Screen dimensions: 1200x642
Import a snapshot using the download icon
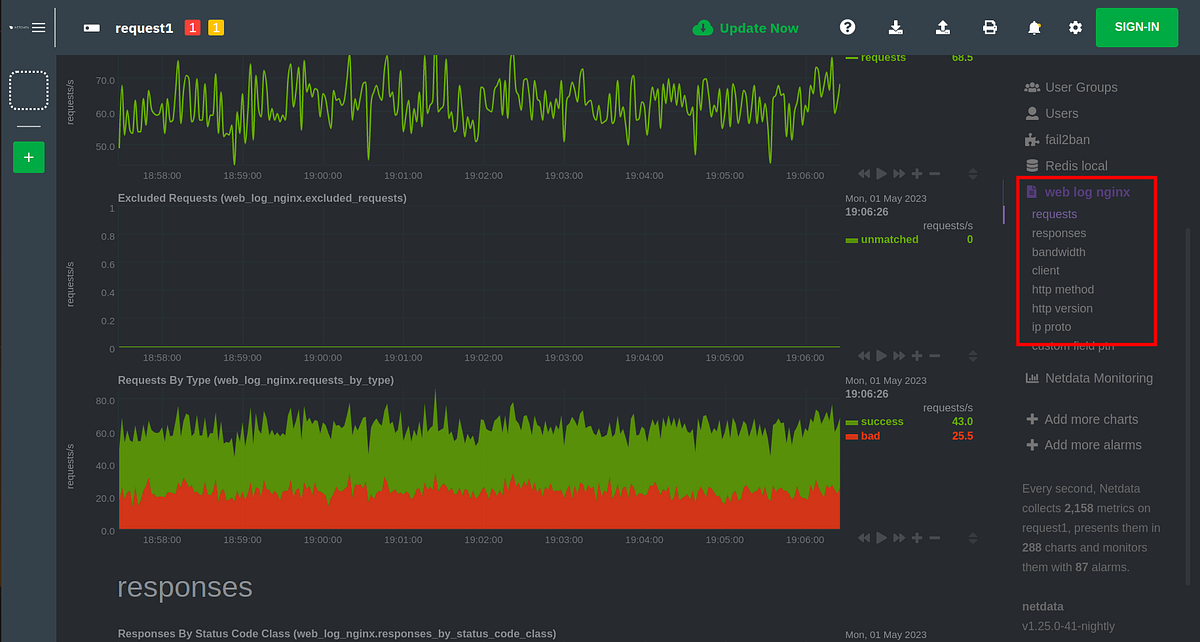pos(895,27)
